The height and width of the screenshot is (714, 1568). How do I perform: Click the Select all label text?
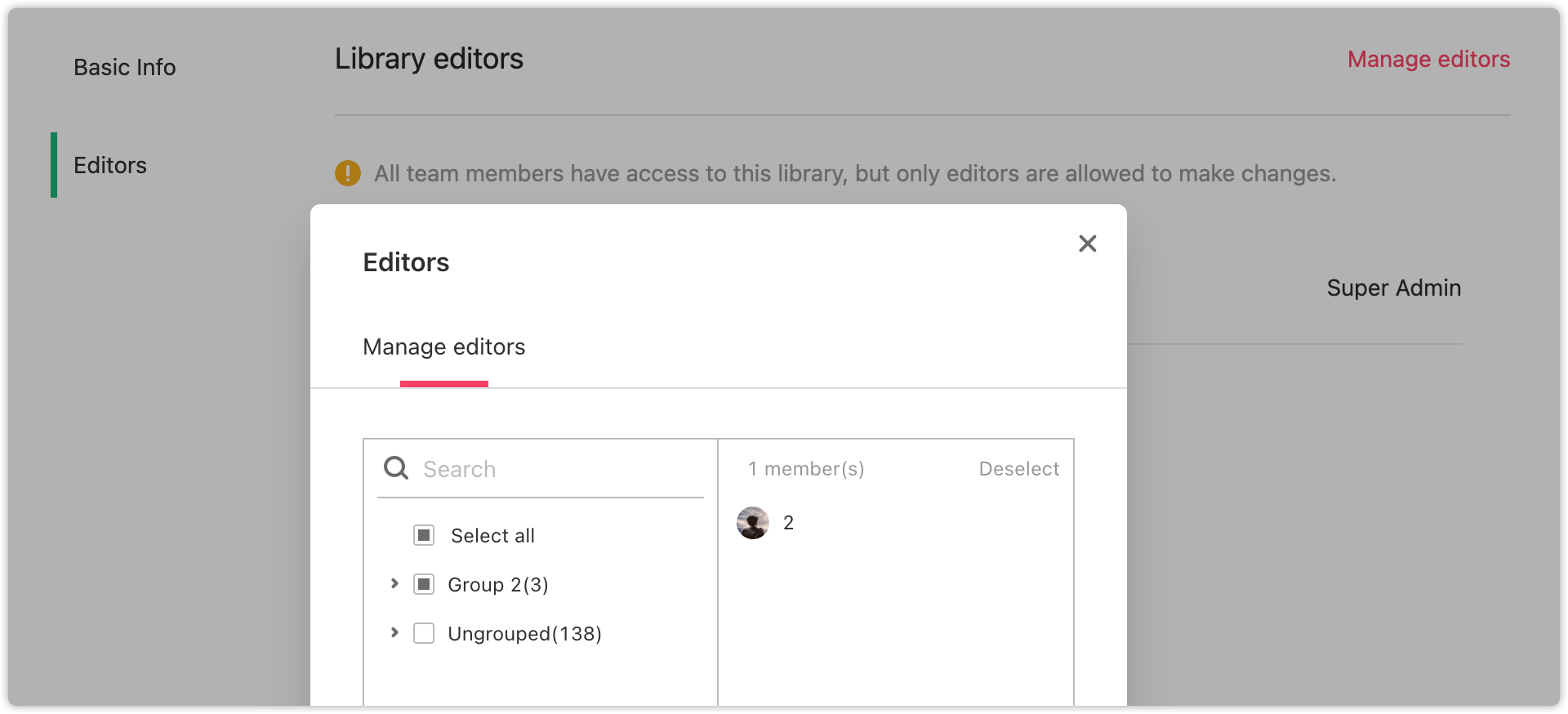tap(492, 536)
